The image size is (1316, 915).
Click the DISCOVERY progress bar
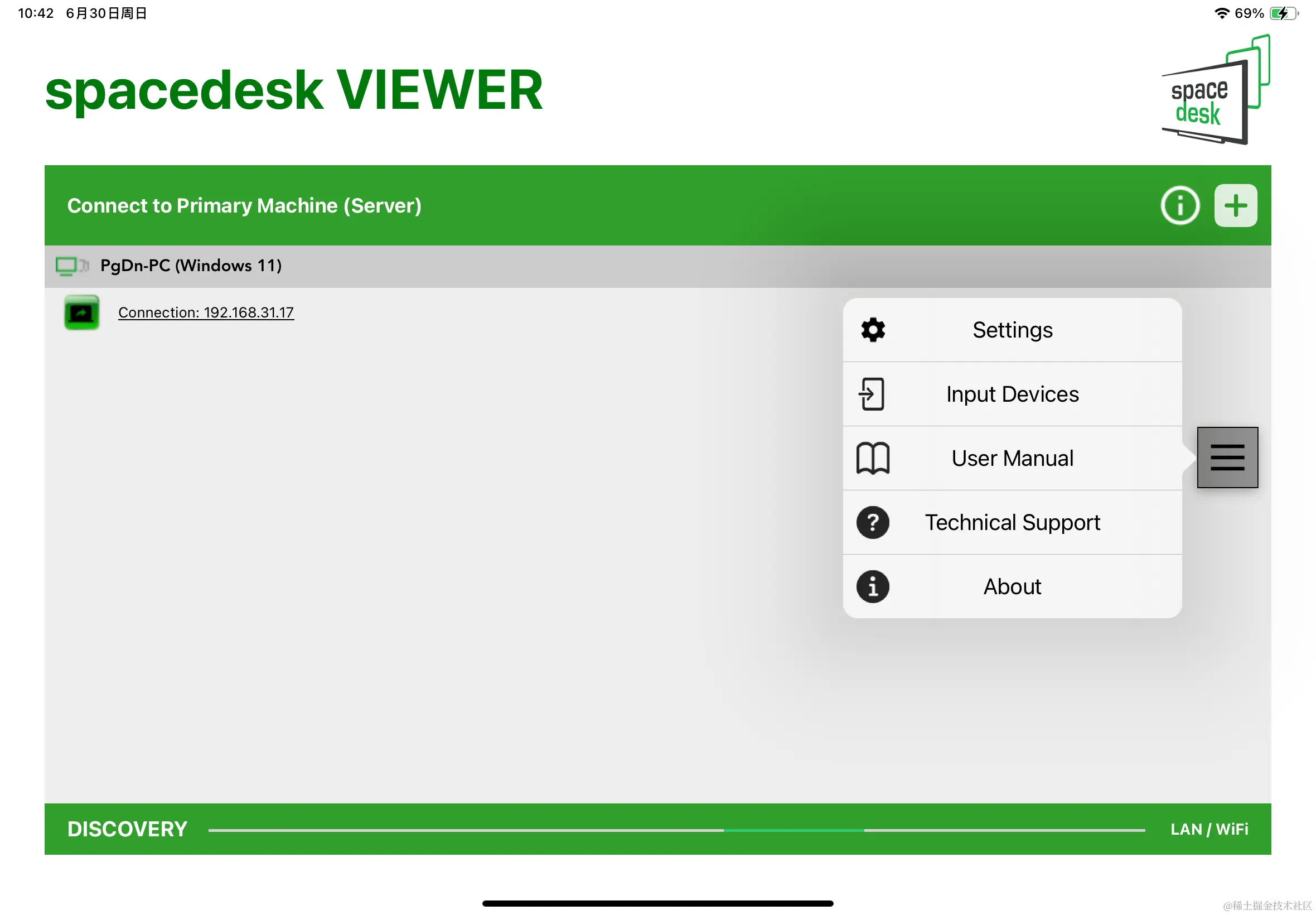pyautogui.click(x=676, y=830)
